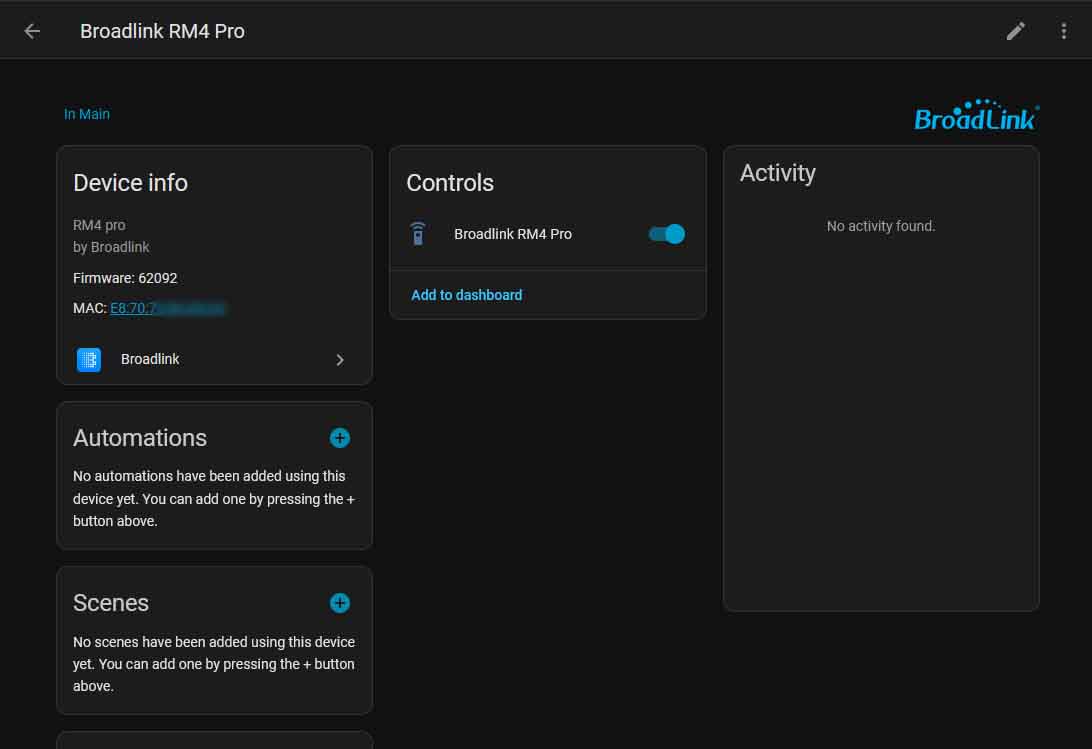Screen dimensions: 1092x749
Task: Open the three-dot overflow menu
Action: point(1063,31)
